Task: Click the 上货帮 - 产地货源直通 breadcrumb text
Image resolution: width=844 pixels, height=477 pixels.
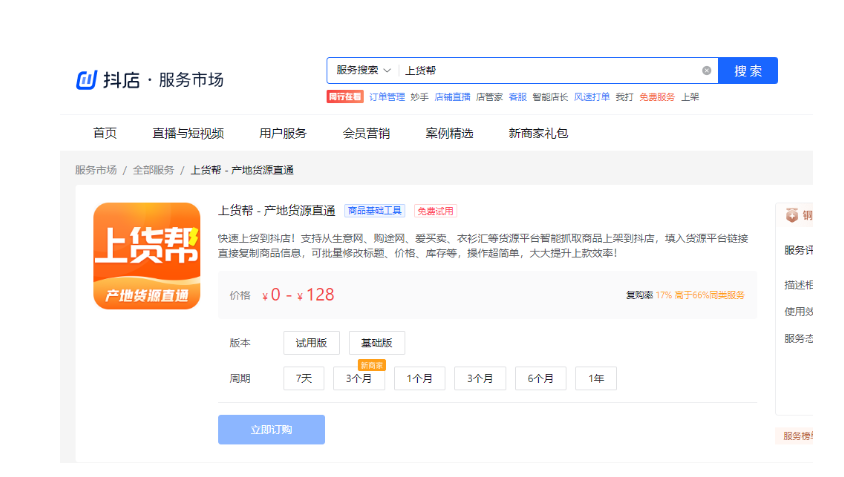Action: click(x=242, y=170)
